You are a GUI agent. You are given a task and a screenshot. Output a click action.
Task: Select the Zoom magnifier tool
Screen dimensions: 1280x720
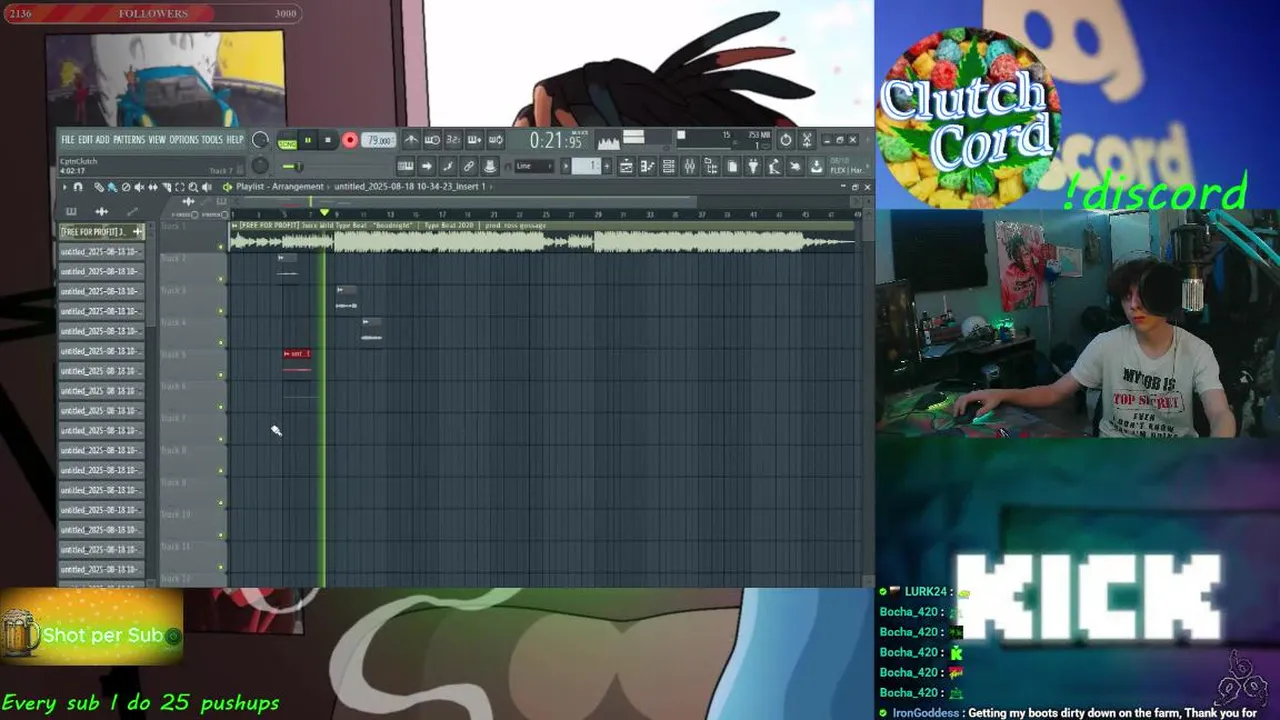(193, 187)
